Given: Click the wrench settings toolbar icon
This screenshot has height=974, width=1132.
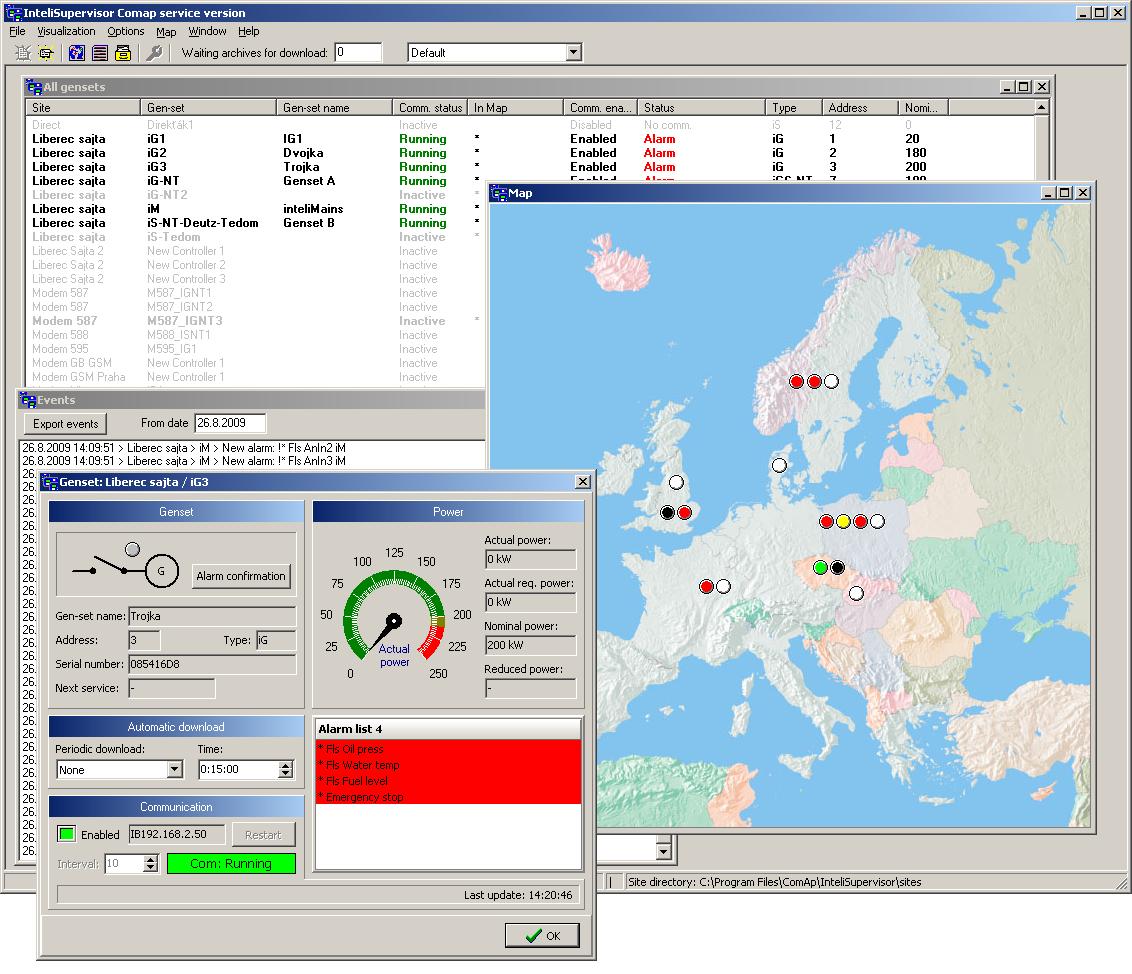Looking at the screenshot, I should [154, 53].
